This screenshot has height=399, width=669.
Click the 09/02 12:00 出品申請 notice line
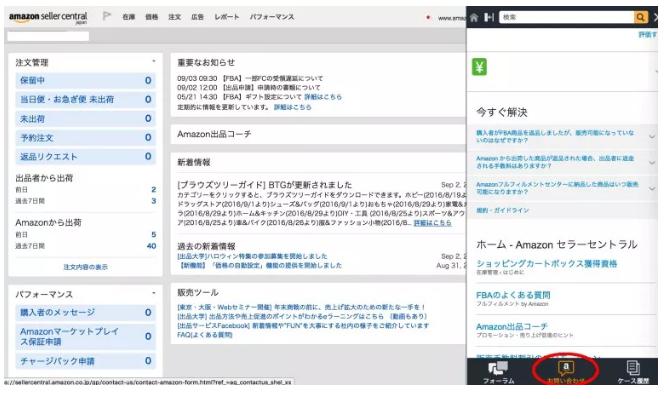[x=249, y=87]
